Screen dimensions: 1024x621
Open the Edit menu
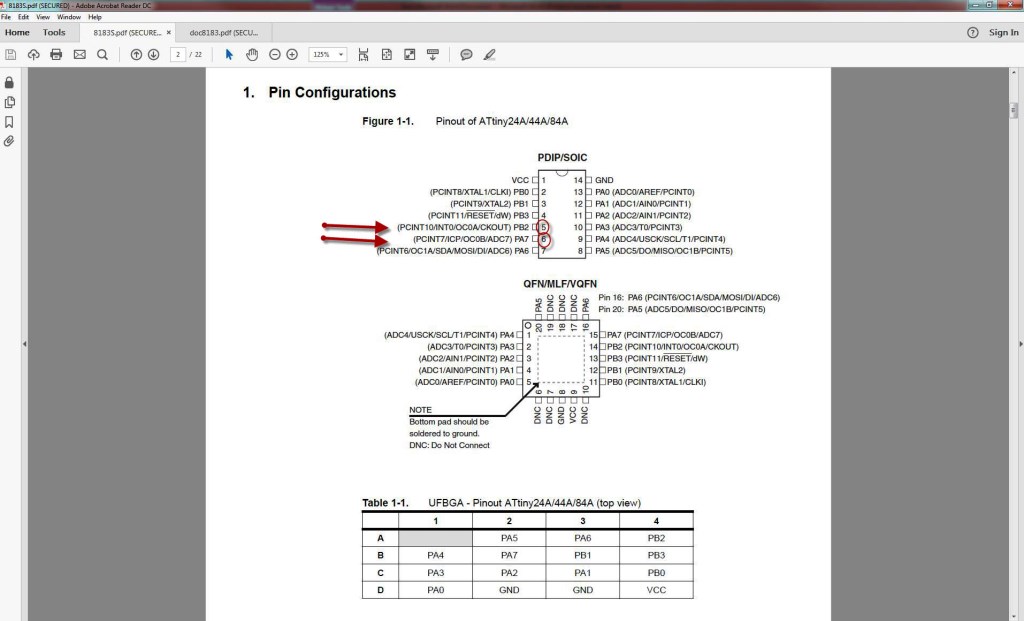click(x=23, y=17)
